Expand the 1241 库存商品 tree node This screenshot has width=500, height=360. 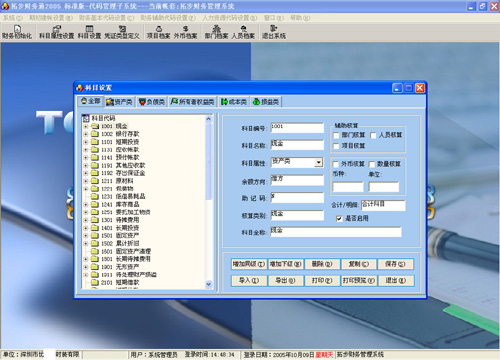click(86, 204)
